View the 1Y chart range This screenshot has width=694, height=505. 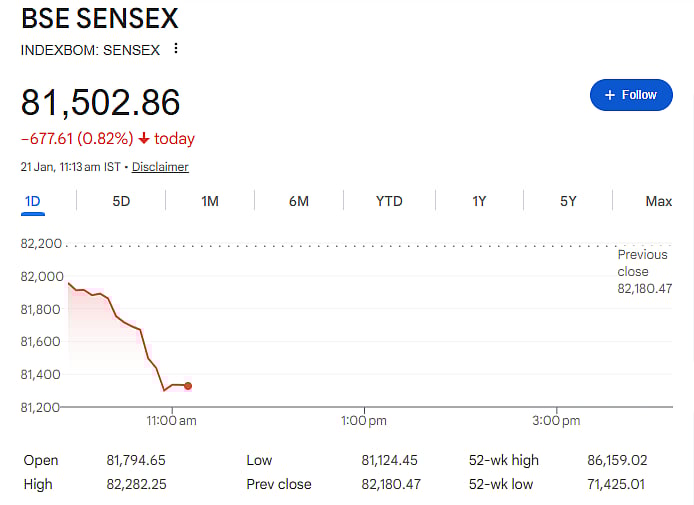pyautogui.click(x=479, y=201)
